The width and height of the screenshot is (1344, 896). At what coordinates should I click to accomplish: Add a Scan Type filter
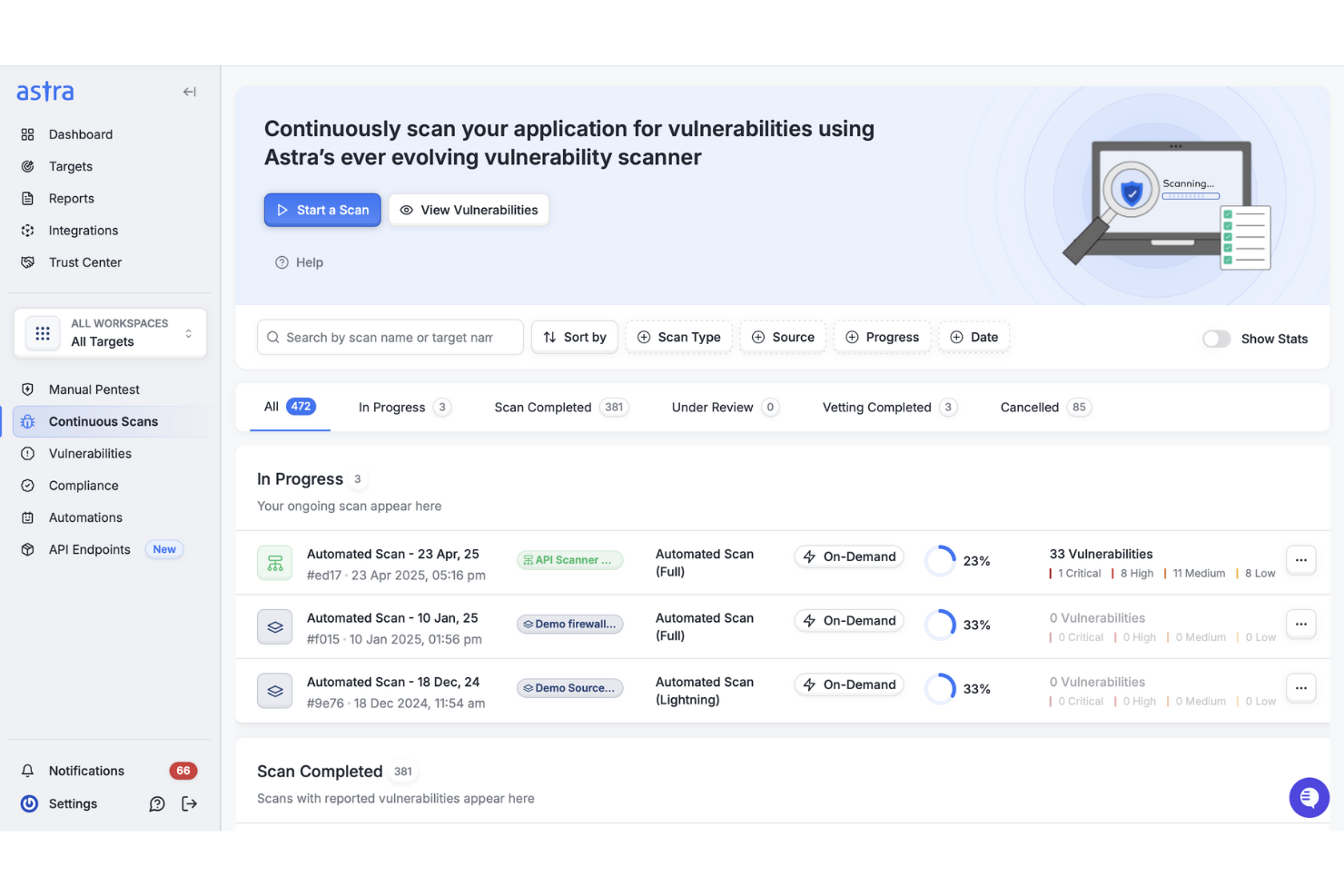click(678, 337)
